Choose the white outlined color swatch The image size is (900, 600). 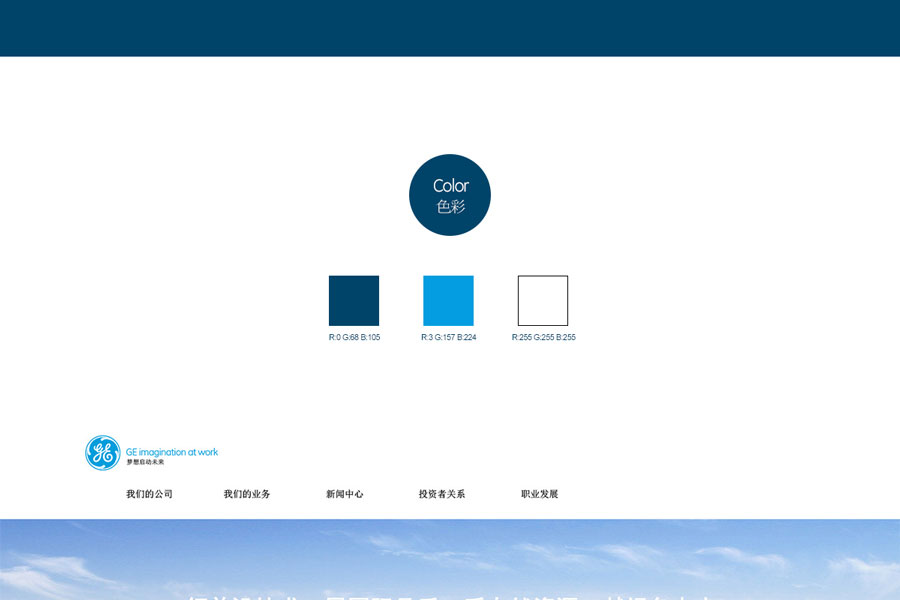[543, 301]
